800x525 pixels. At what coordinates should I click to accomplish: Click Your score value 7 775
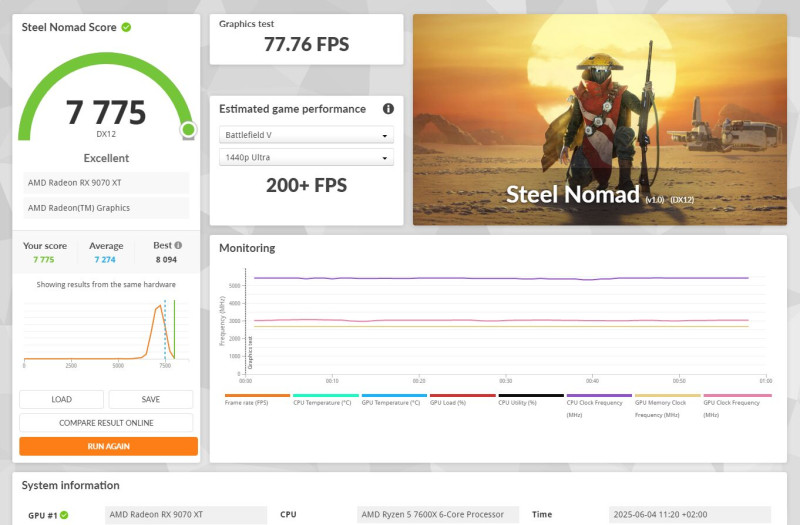44,260
